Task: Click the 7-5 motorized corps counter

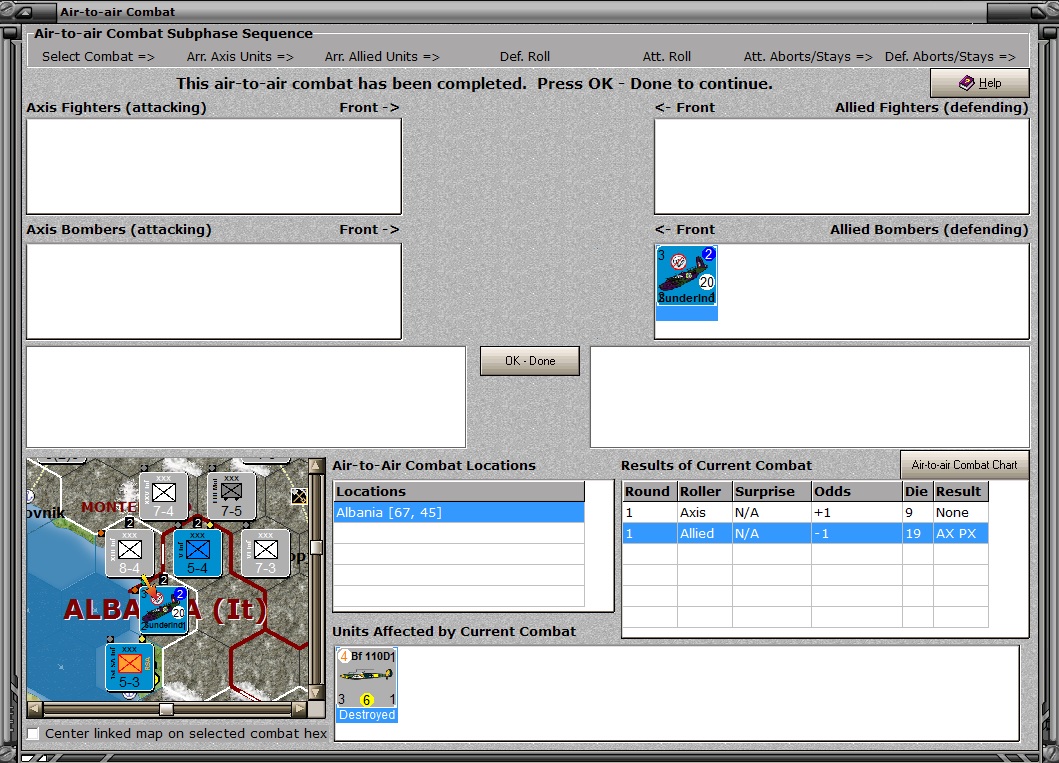Action: click(x=231, y=496)
